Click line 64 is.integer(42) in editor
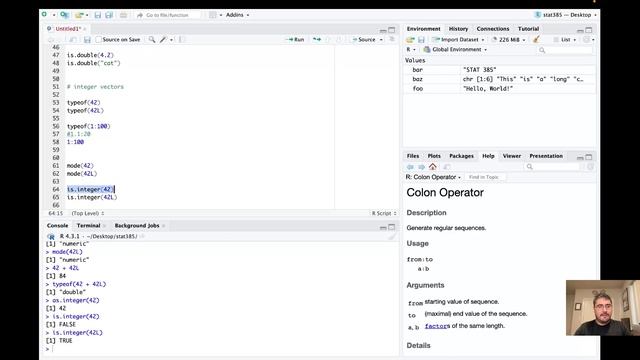This screenshot has height=360, width=640. pos(91,189)
